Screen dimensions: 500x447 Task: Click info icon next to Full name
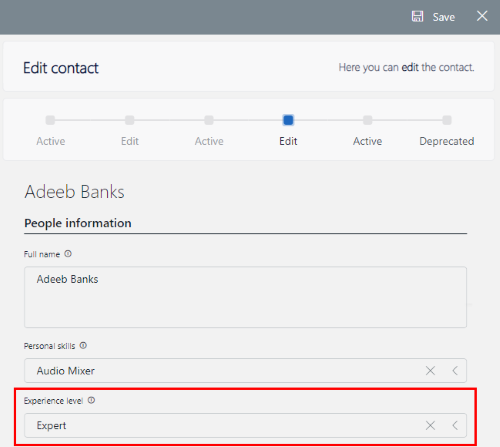coord(68,254)
